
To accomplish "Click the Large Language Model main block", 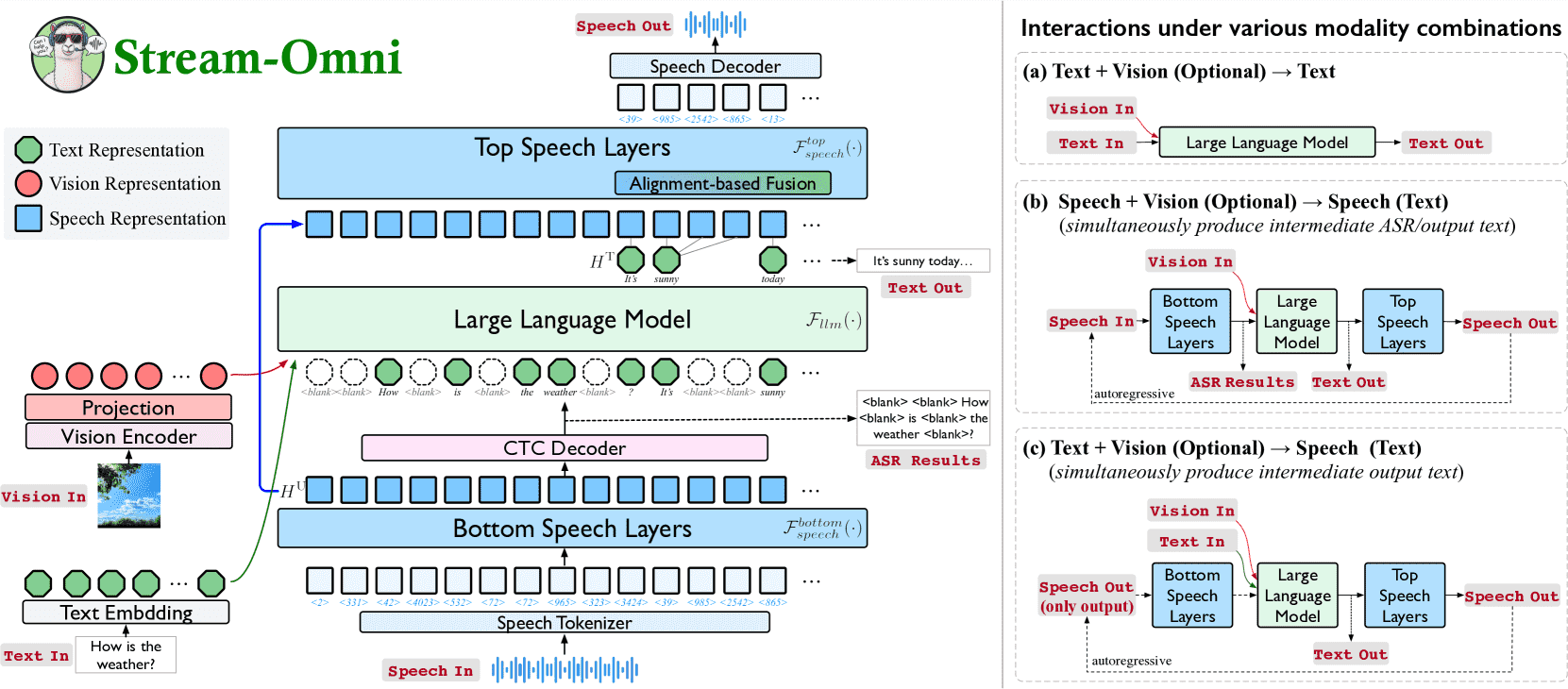I will coord(572,320).
